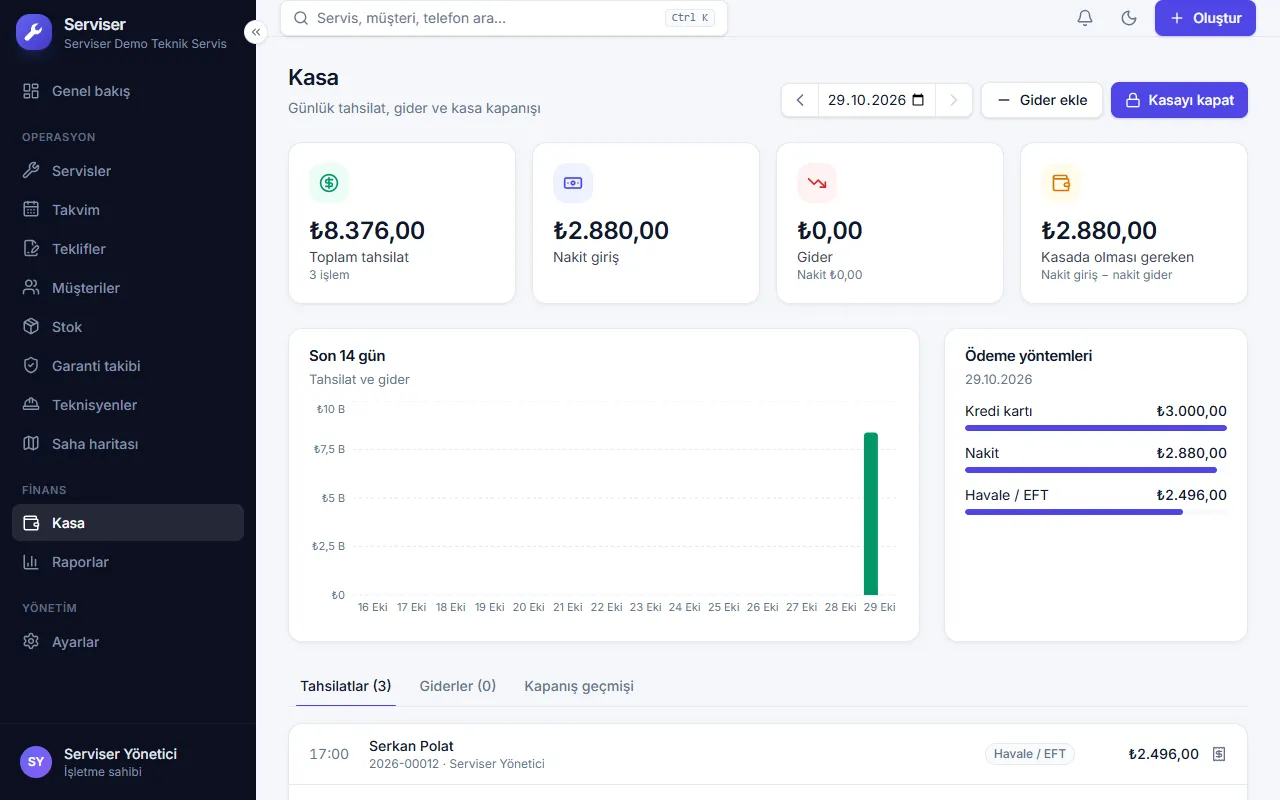This screenshot has width=1280, height=800.
Task: Click ₺8.376,00 total collection amount
Action: click(x=367, y=230)
